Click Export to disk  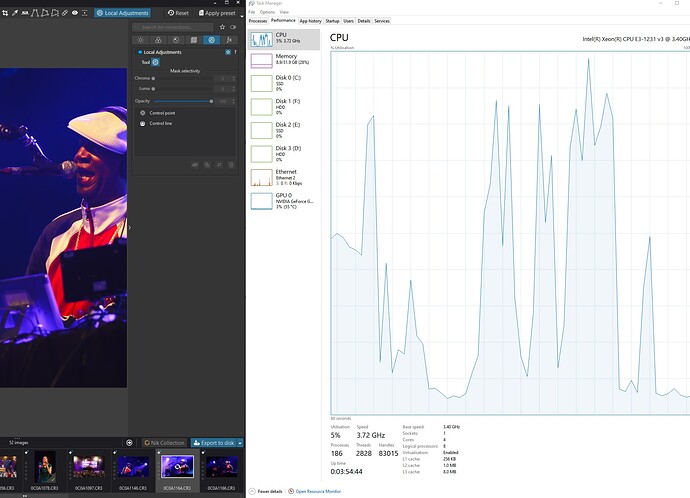(214, 443)
